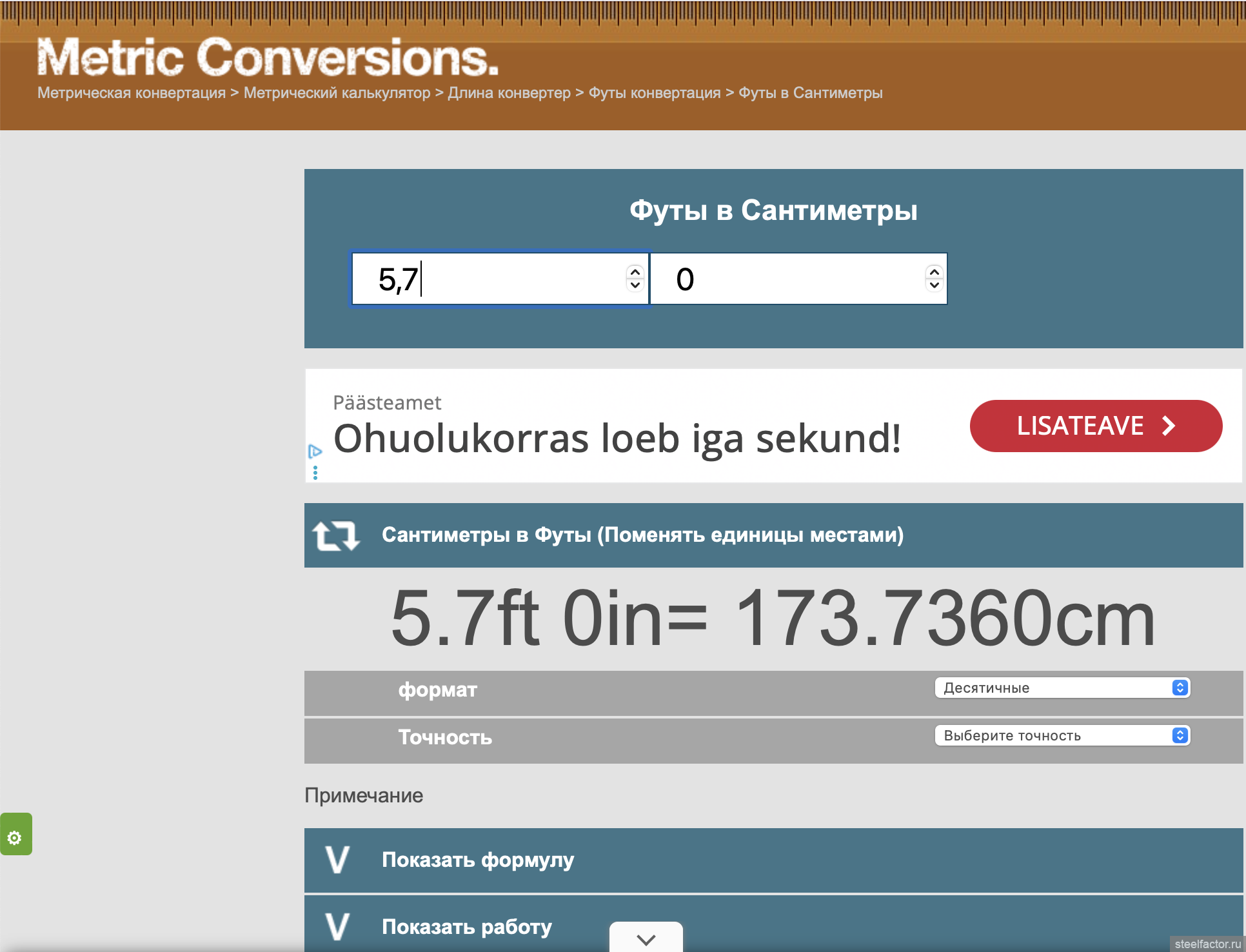Image resolution: width=1246 pixels, height=952 pixels.
Task: Open Метрический калькулятор breadcrumb link
Action: [337, 93]
